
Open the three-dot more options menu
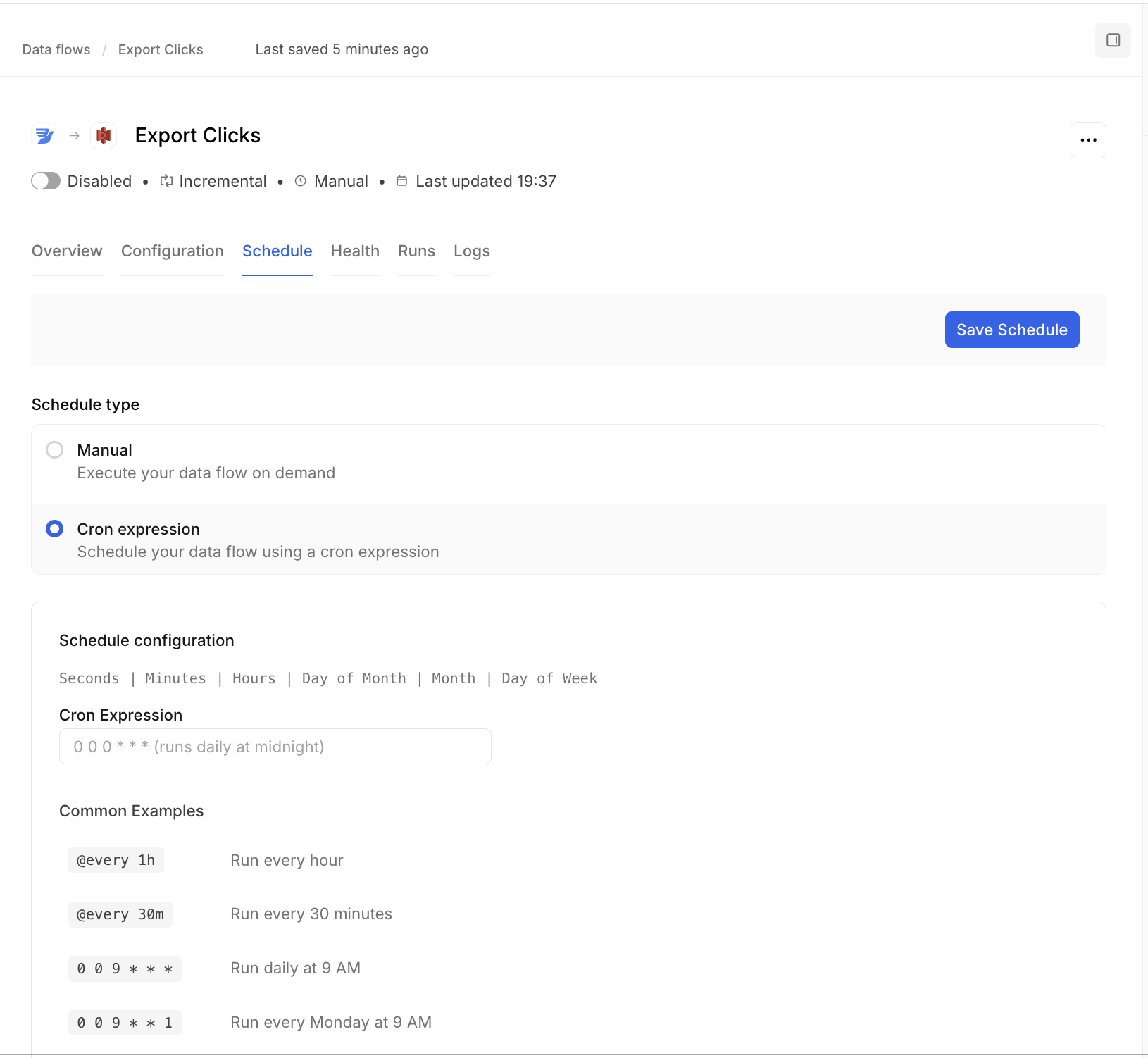coord(1088,140)
